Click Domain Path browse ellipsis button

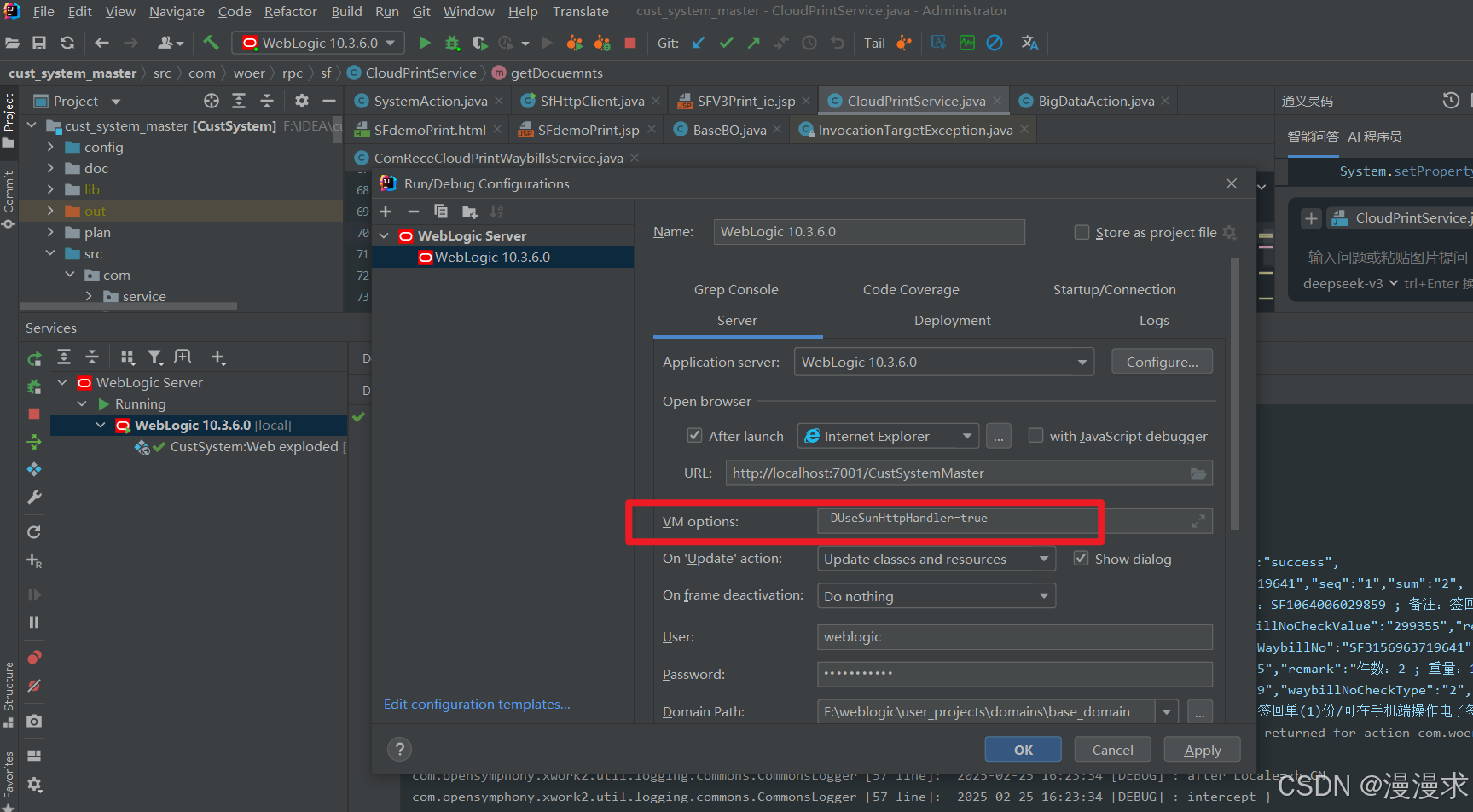[1199, 711]
